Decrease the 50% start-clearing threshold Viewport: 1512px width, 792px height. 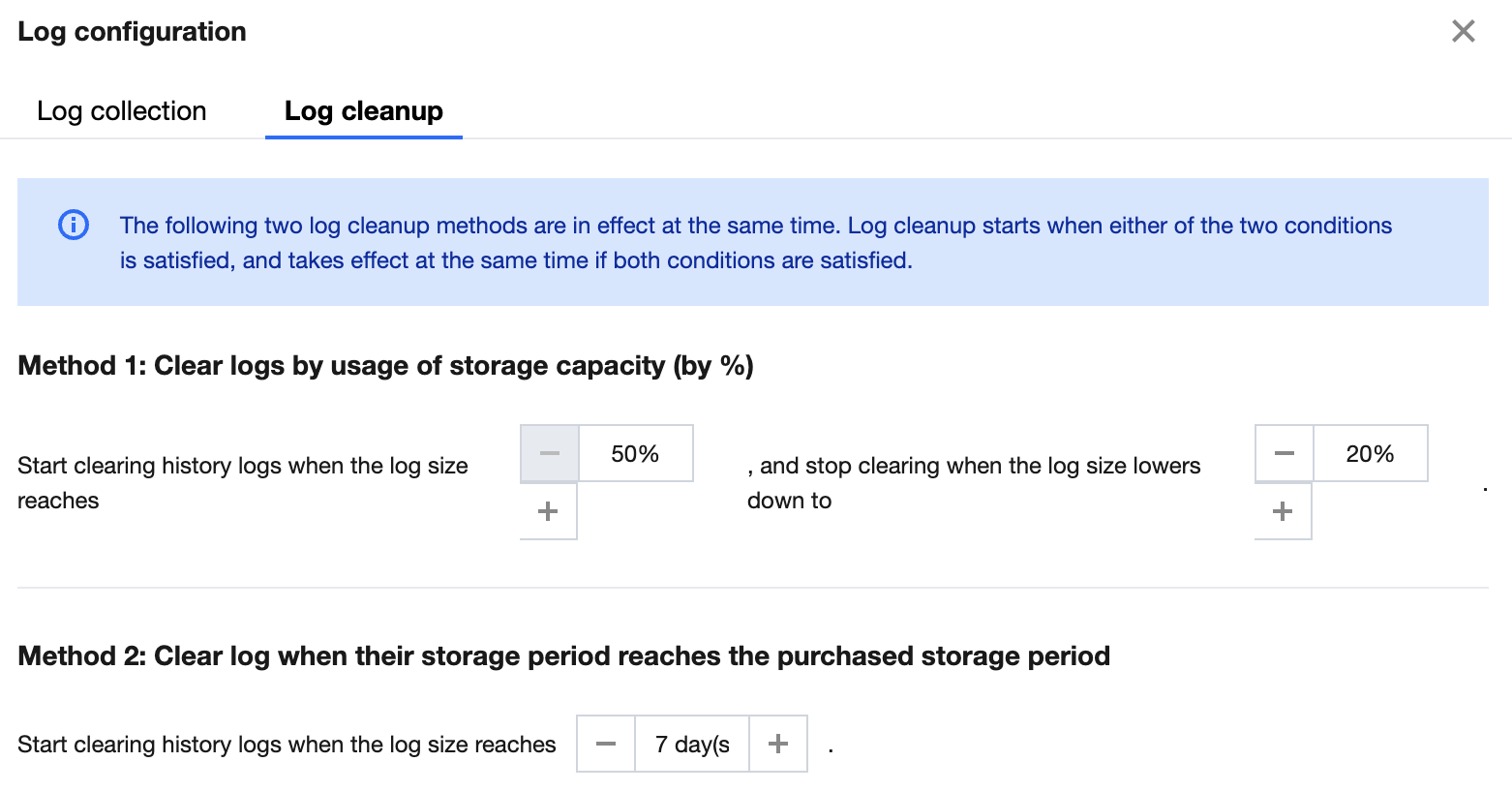click(x=550, y=453)
